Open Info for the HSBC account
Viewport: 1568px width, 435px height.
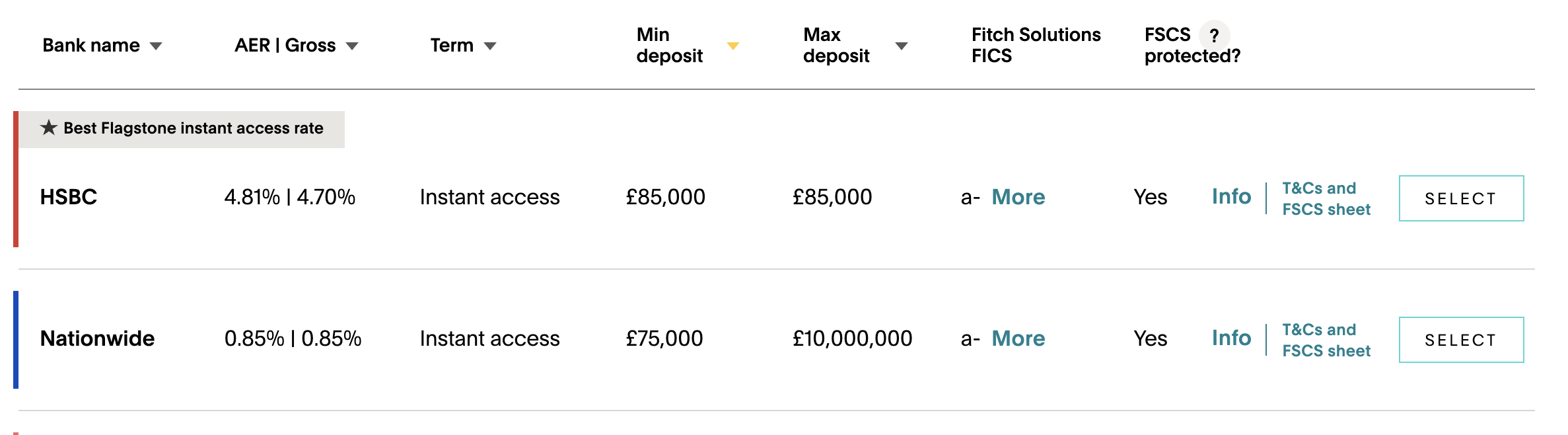pos(1232,196)
